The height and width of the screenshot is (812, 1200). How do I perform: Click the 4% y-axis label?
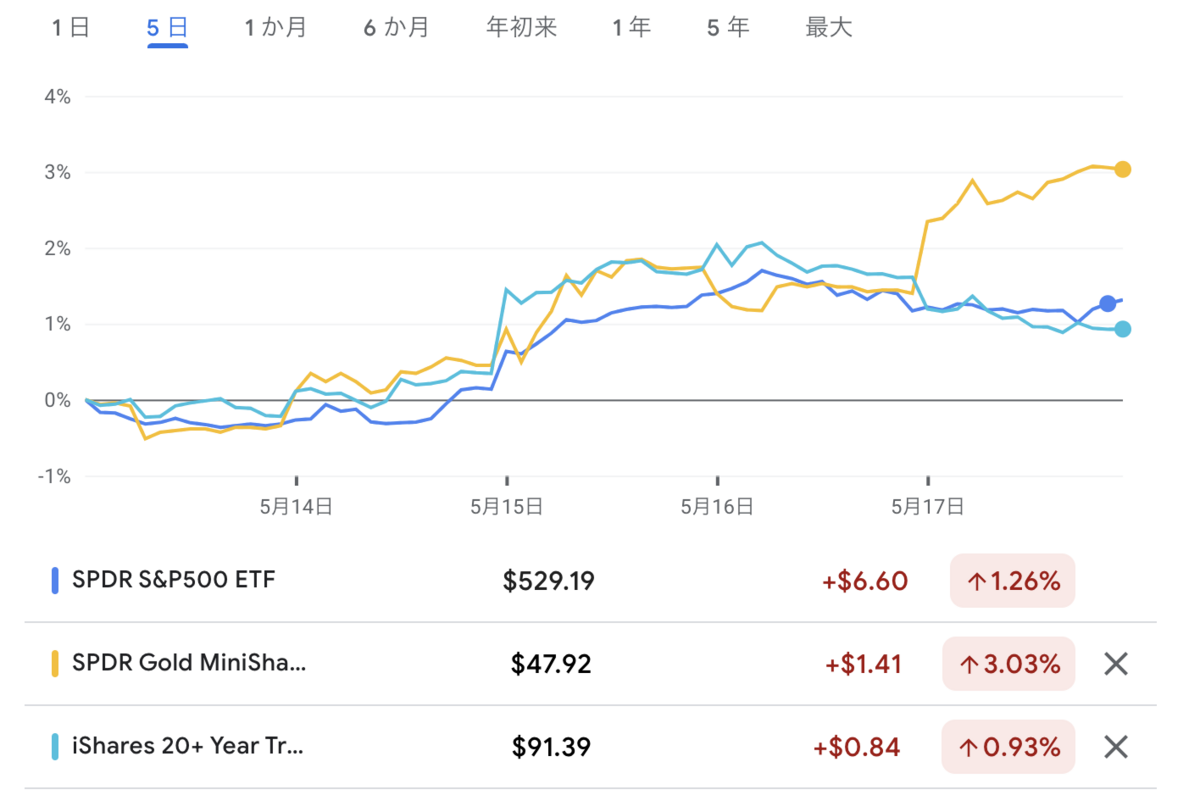(x=57, y=97)
